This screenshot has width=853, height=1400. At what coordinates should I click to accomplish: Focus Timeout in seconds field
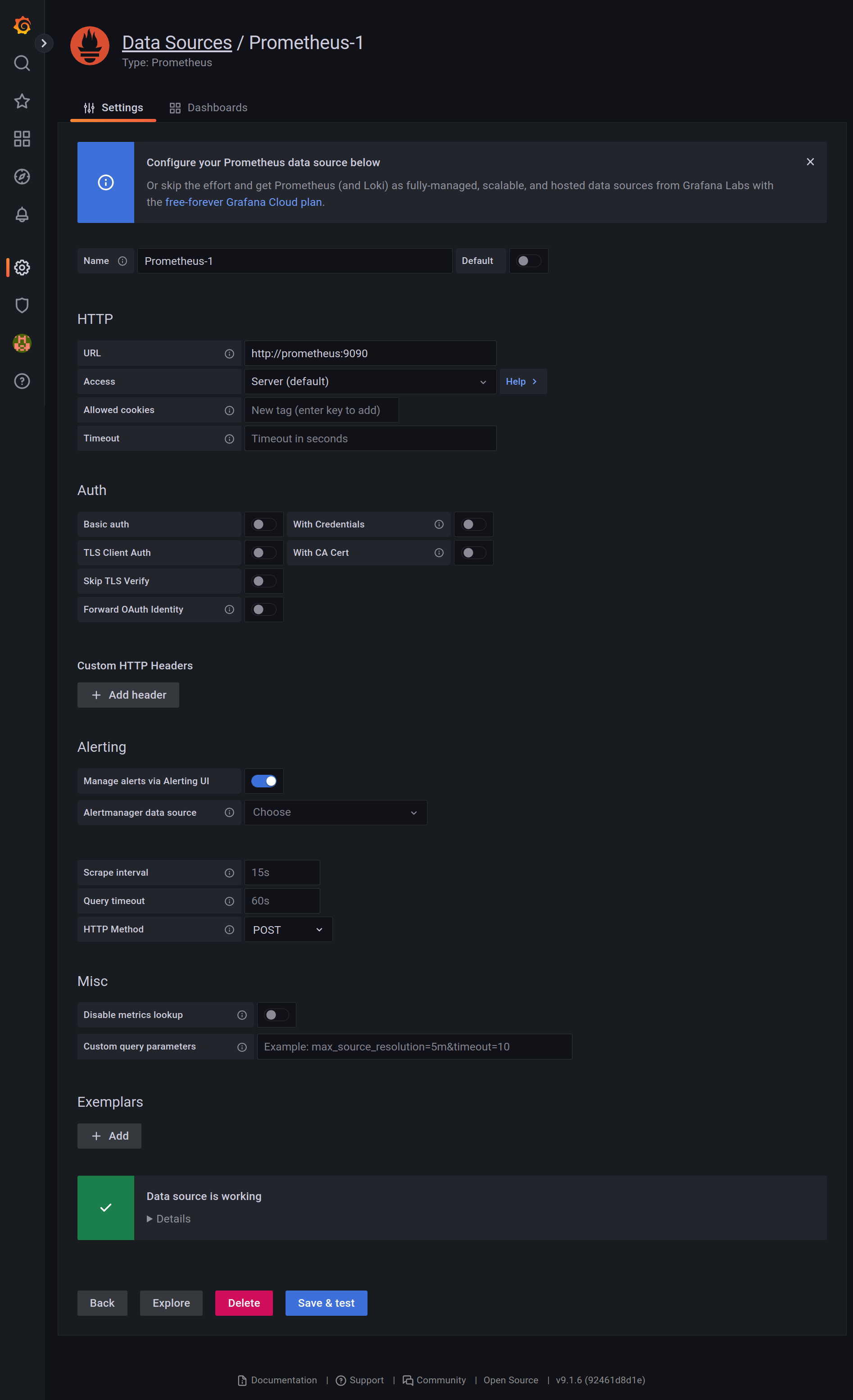pyautogui.click(x=370, y=439)
